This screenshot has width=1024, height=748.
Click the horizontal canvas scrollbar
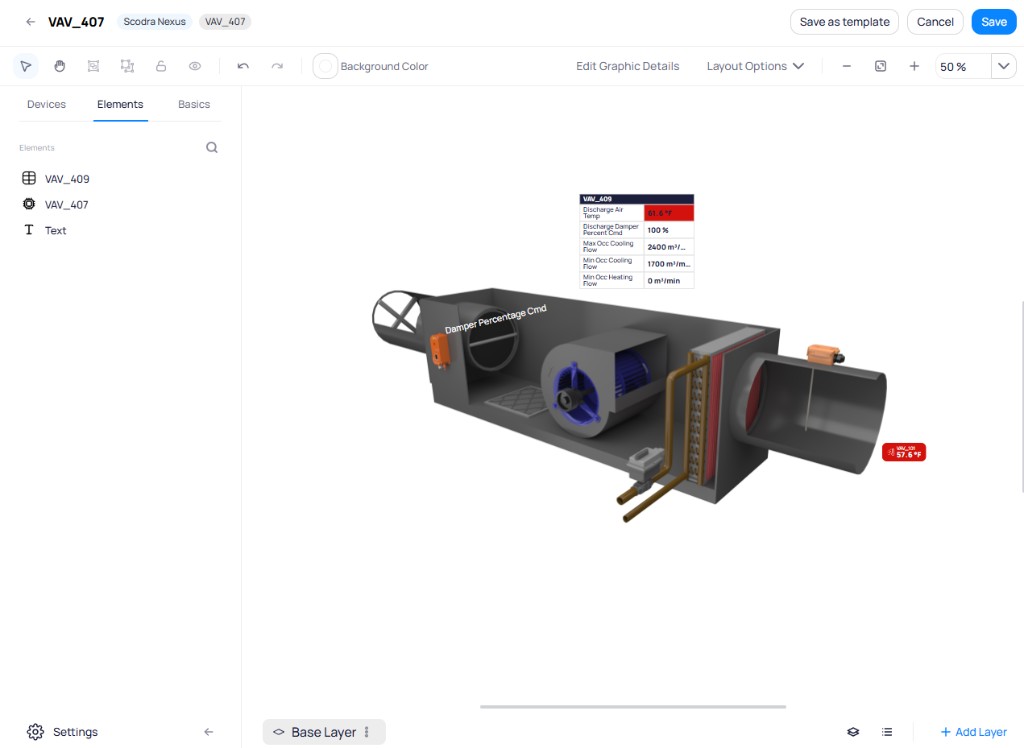tap(633, 706)
